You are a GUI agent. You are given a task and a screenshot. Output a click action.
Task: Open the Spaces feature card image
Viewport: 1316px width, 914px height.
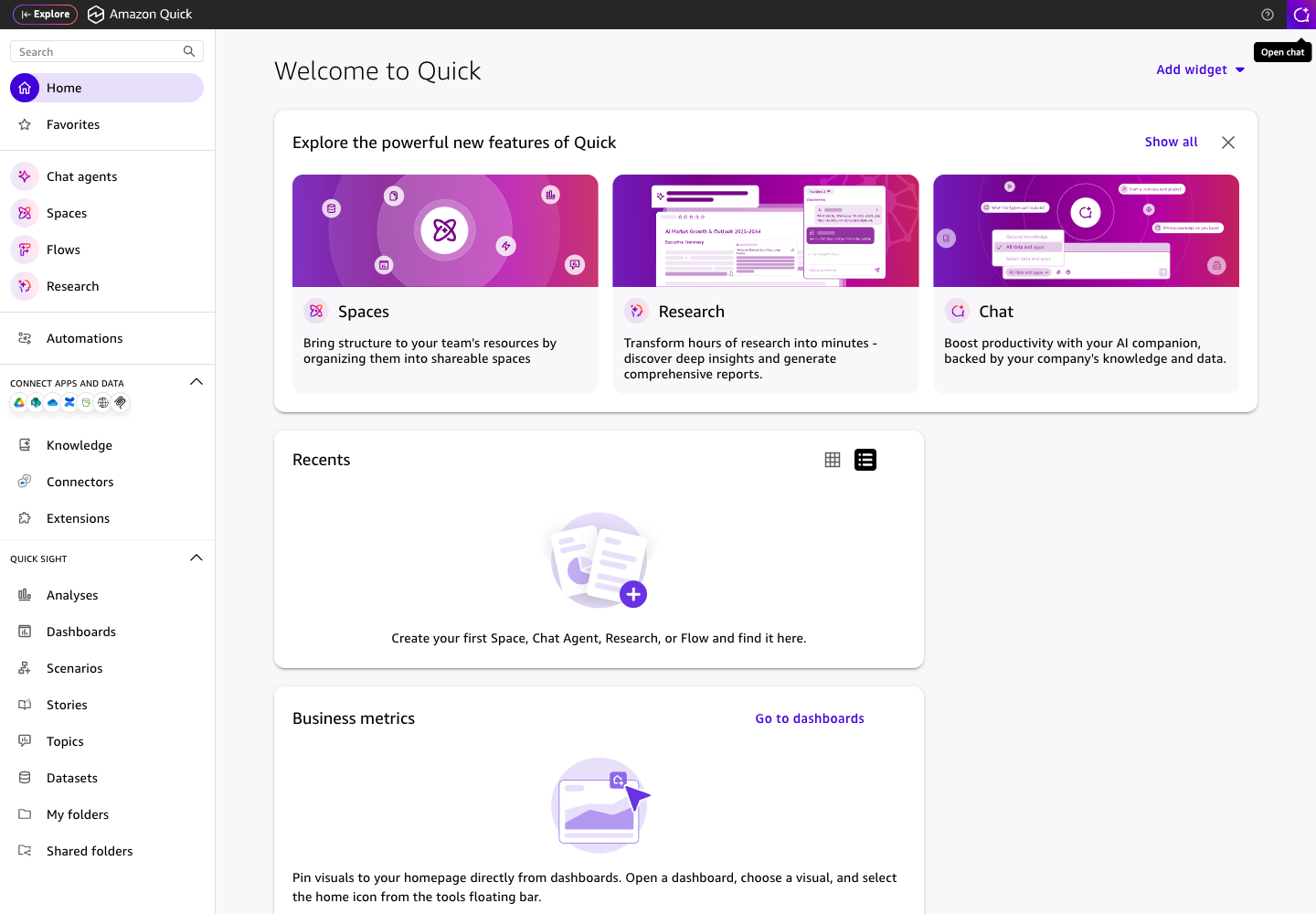tap(445, 230)
